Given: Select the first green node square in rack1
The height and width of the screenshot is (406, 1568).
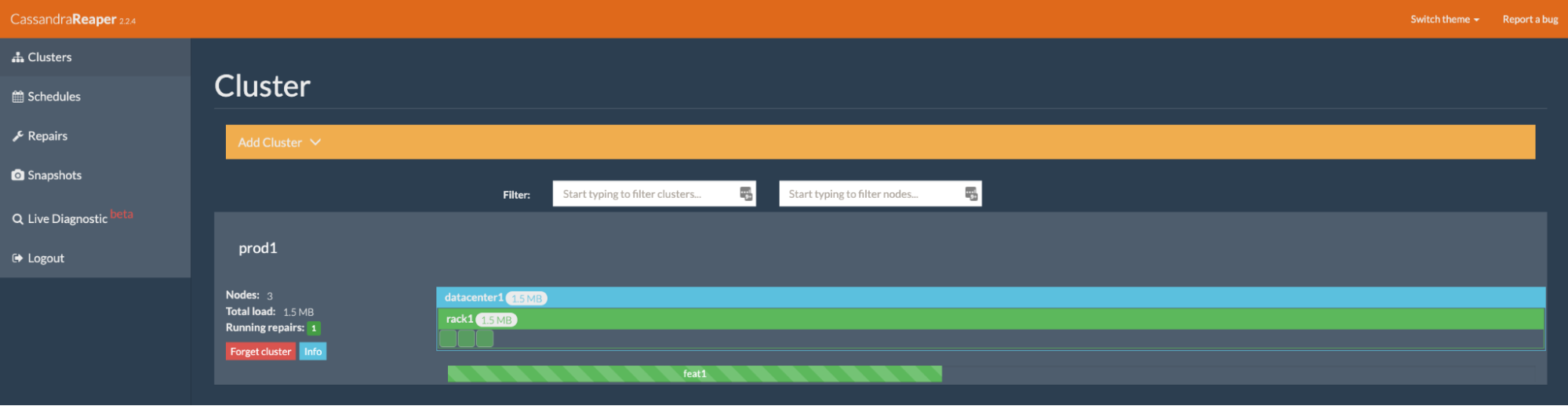Looking at the screenshot, I should [x=448, y=338].
